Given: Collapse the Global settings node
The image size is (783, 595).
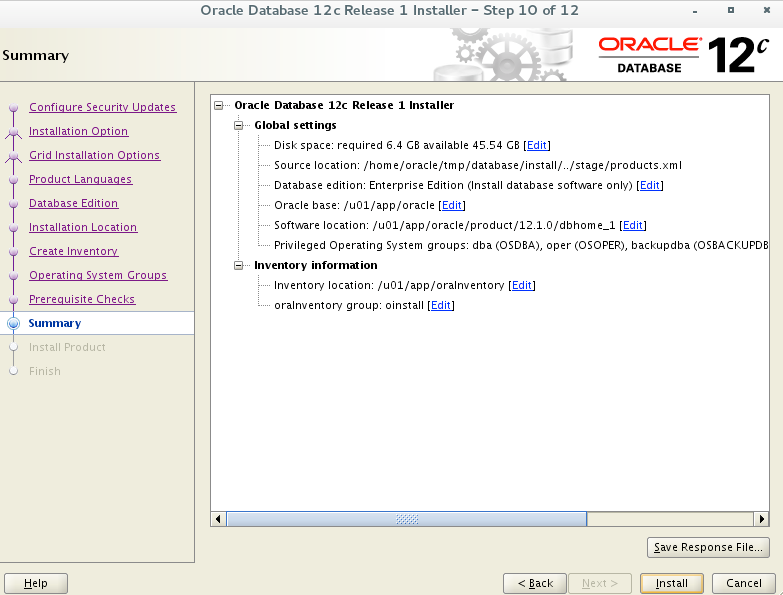Looking at the screenshot, I should [x=239, y=125].
